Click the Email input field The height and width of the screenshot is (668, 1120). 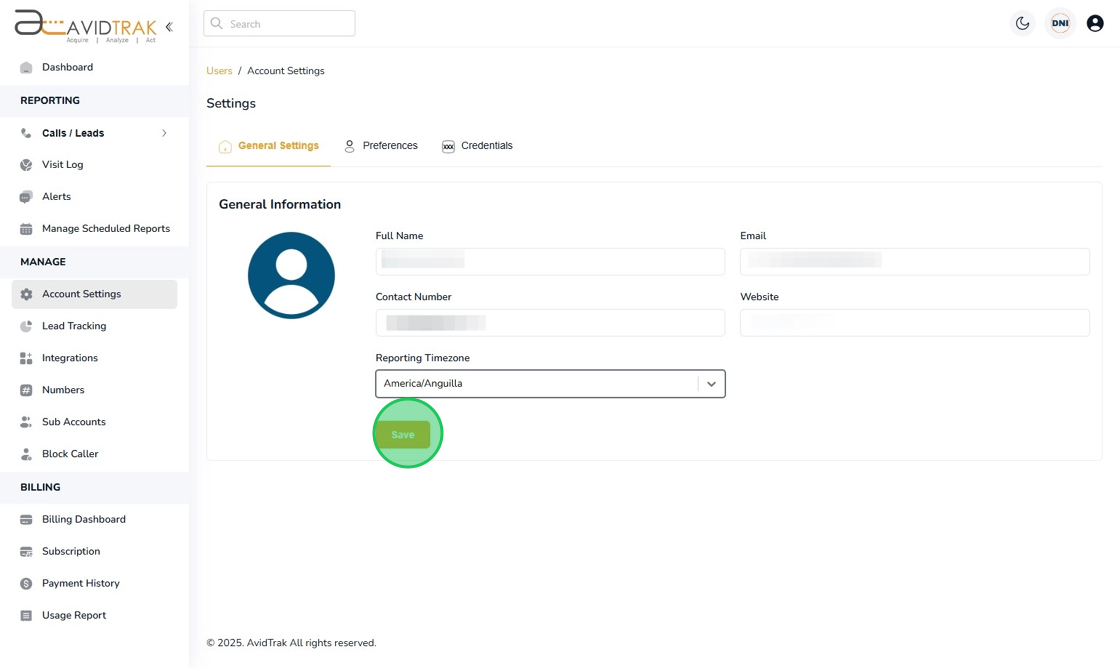pos(915,261)
